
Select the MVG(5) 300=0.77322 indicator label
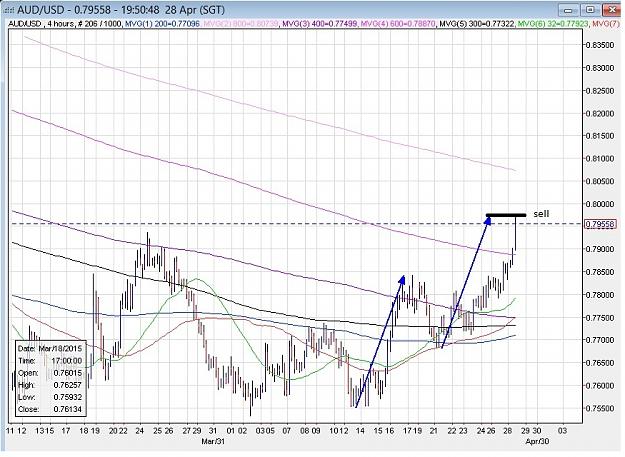[x=476, y=24]
